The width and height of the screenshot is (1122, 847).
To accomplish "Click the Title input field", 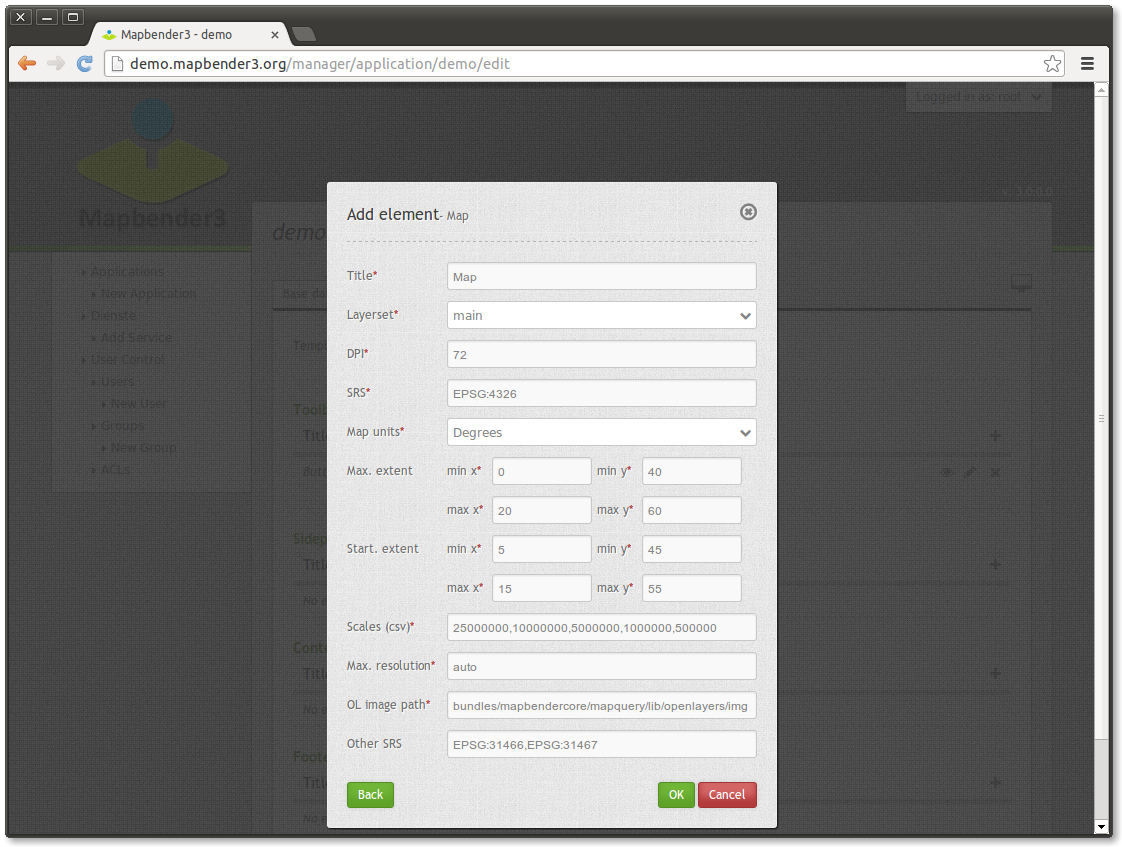I will (x=601, y=276).
